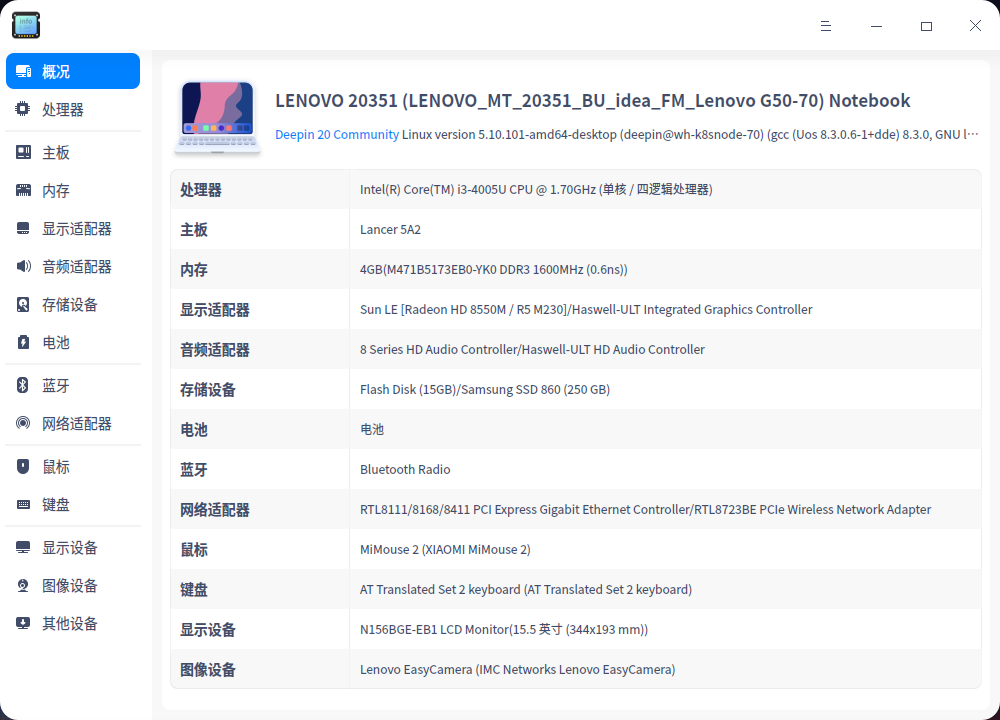Click the Deepin 20 Community link

coord(337,135)
